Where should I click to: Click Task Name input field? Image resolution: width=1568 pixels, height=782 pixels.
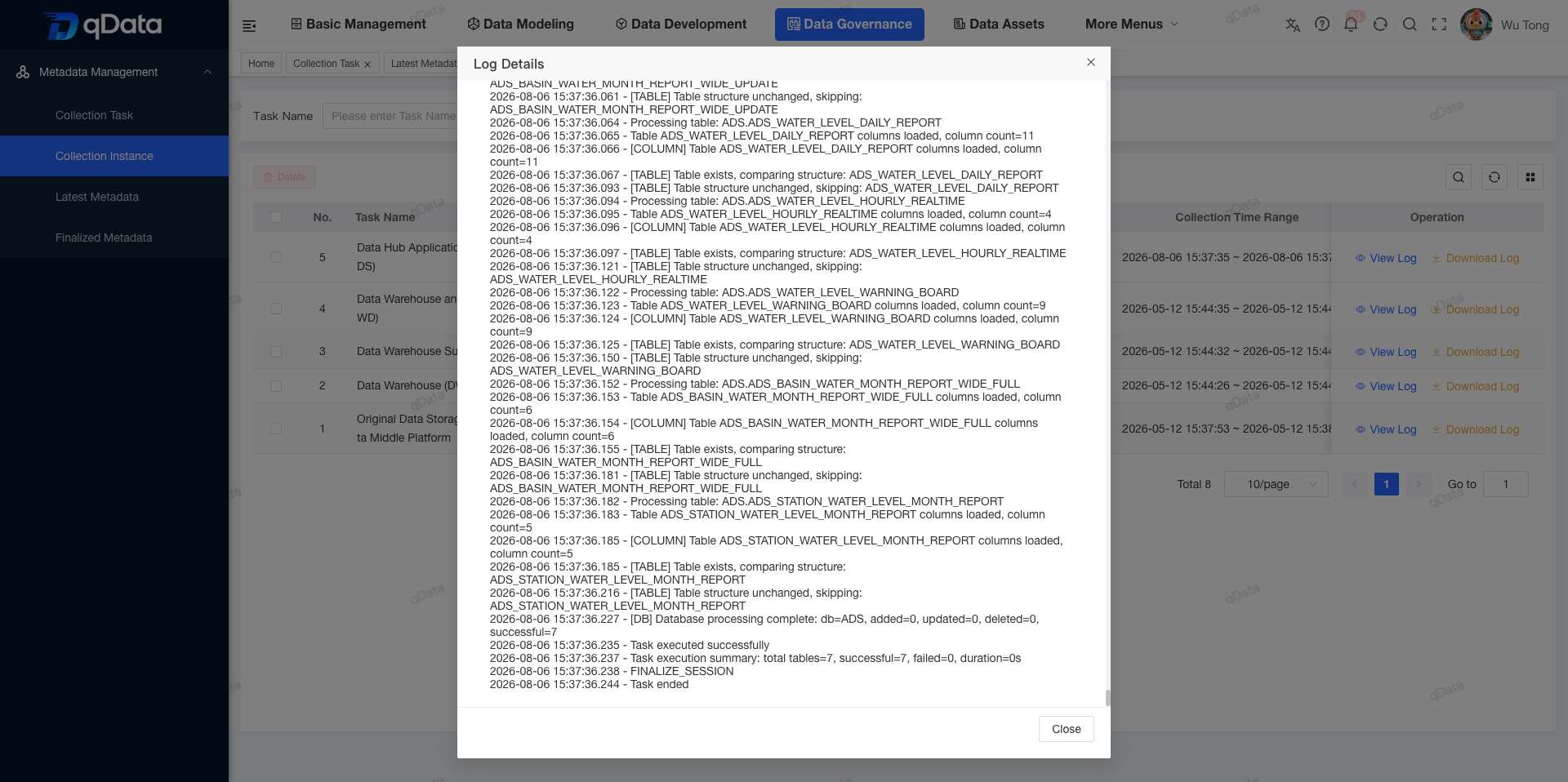[x=390, y=116]
